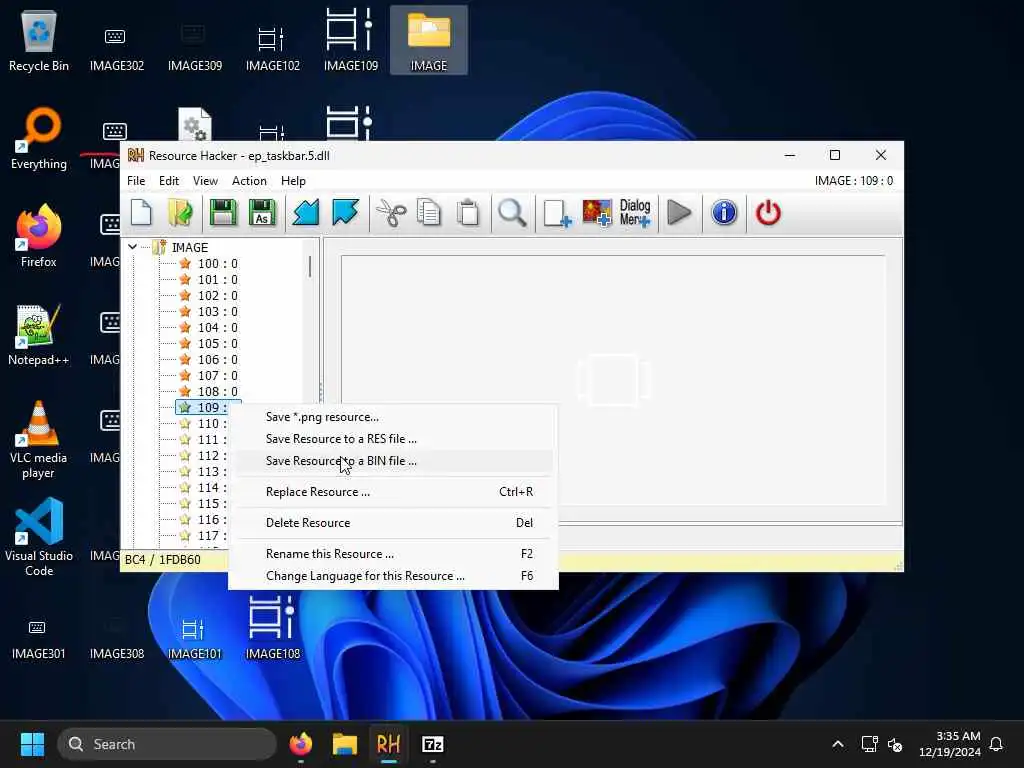This screenshot has width=1024, height=768.
Task: Click the taskbar Search box
Action: (x=167, y=744)
